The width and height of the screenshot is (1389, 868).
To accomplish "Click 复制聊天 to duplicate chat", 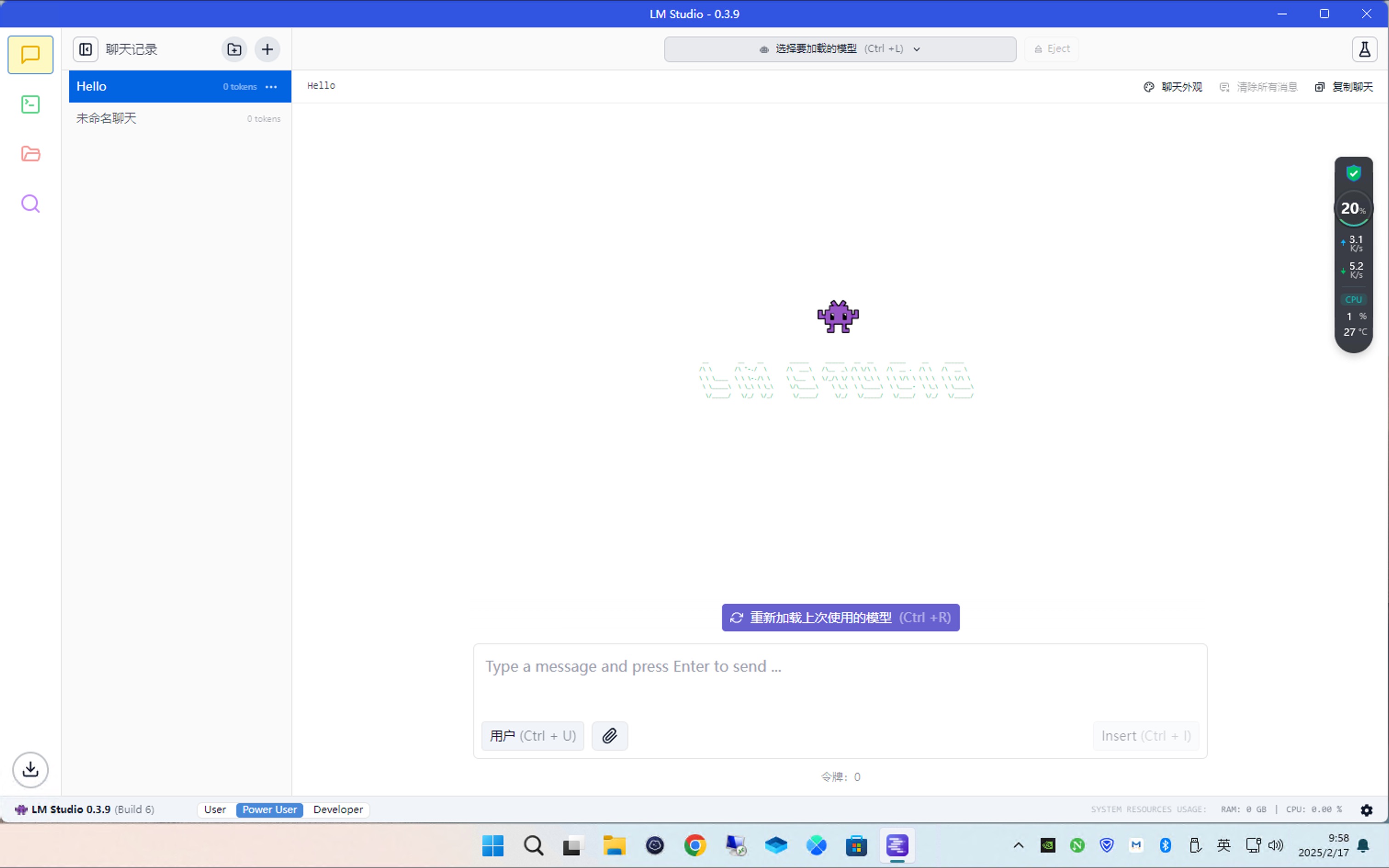I will [x=1344, y=87].
